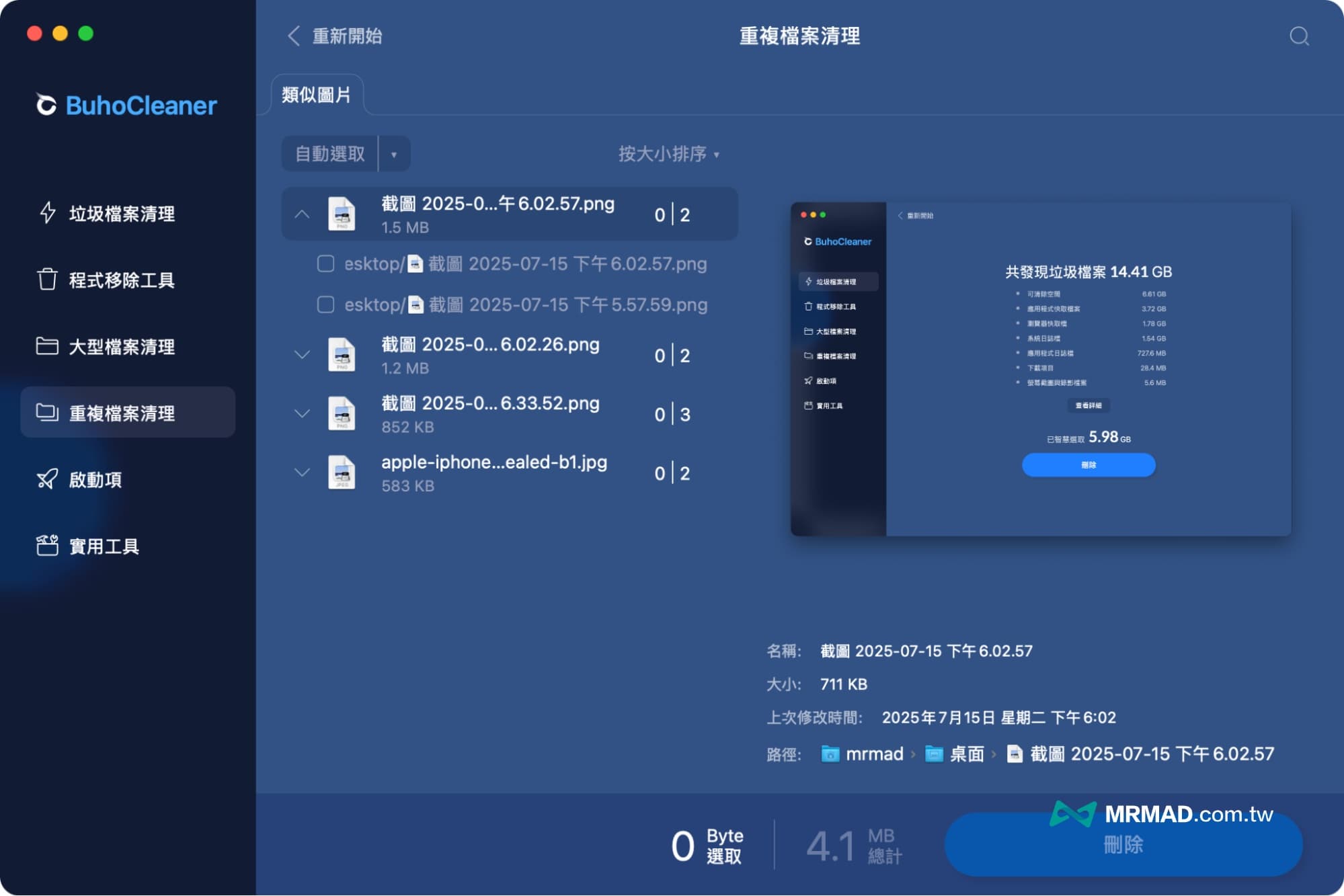The image size is (1344, 896).
Task: Open 垃圾檔案清理 lightning icon in sidebar
Action: 47,213
